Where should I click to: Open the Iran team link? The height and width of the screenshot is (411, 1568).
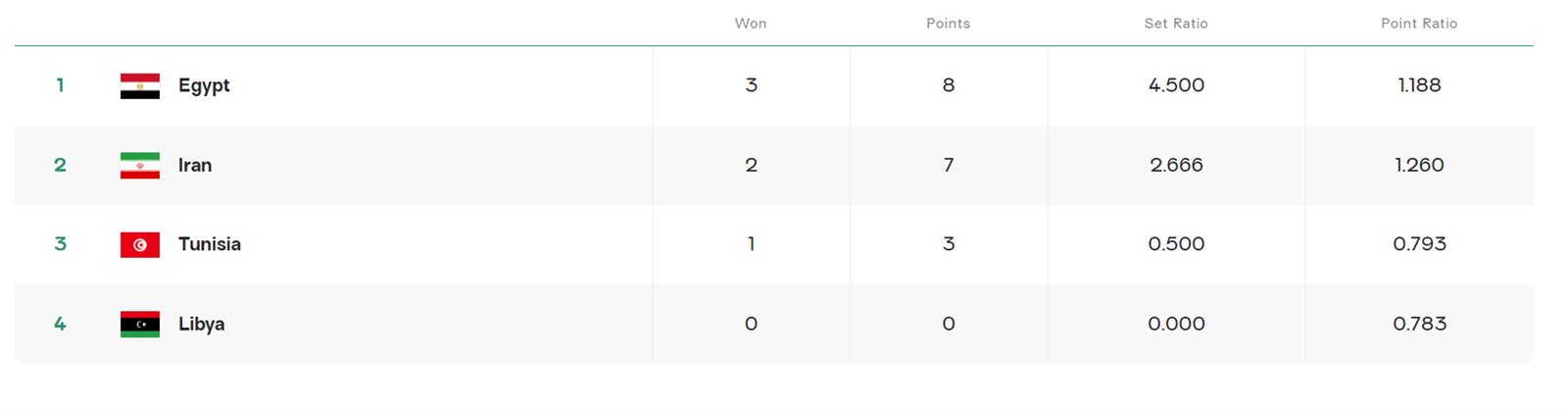(195, 165)
